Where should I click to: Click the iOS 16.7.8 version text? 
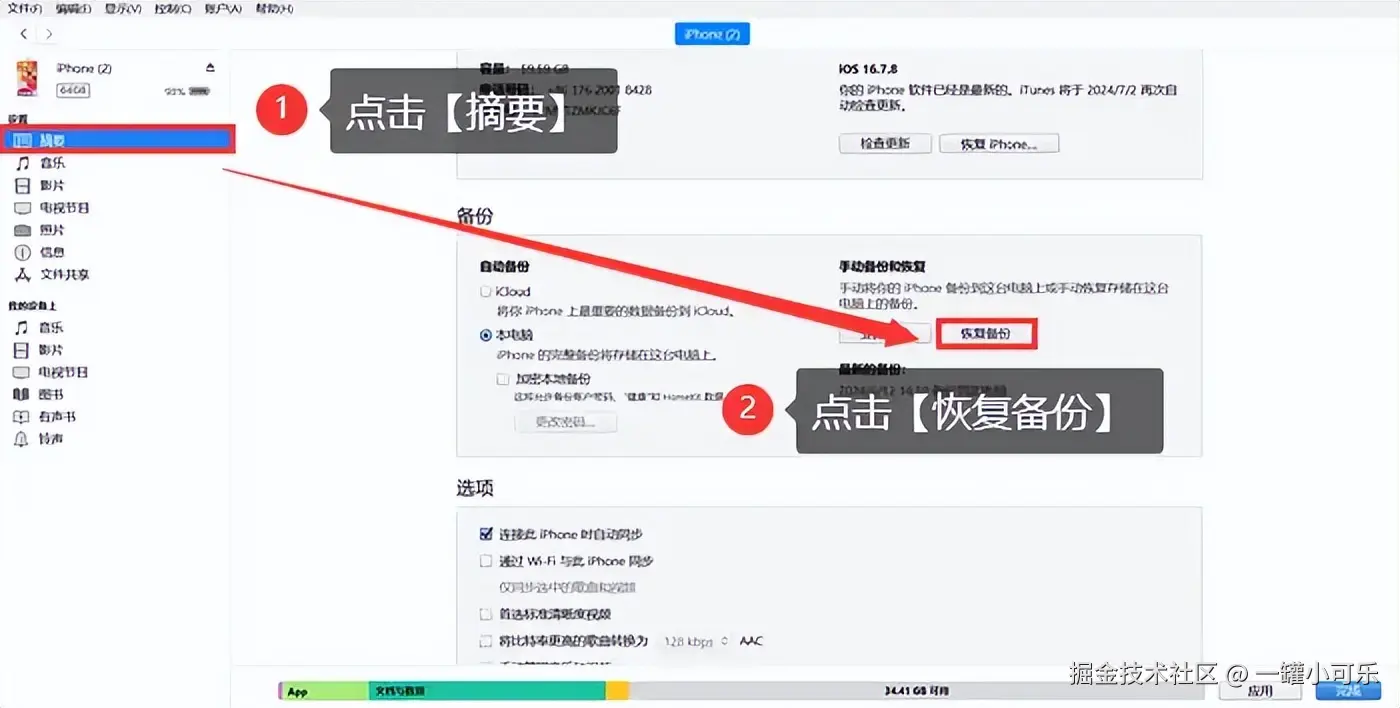coord(869,70)
